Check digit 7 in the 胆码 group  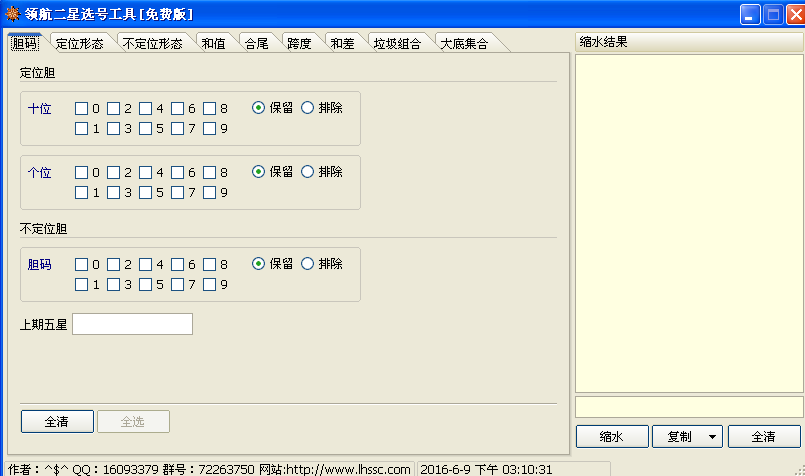point(177,284)
